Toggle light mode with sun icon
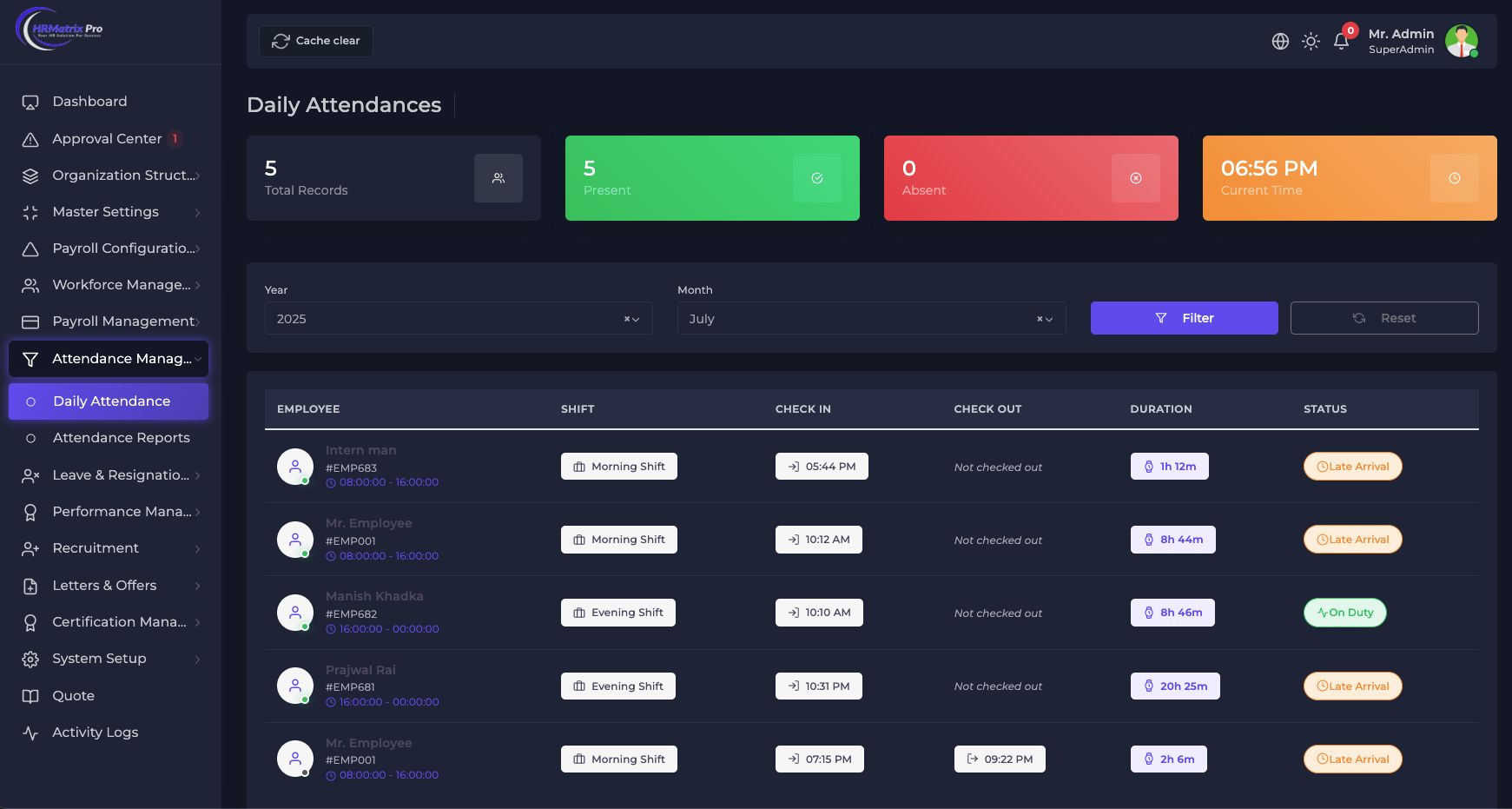 [x=1311, y=41]
